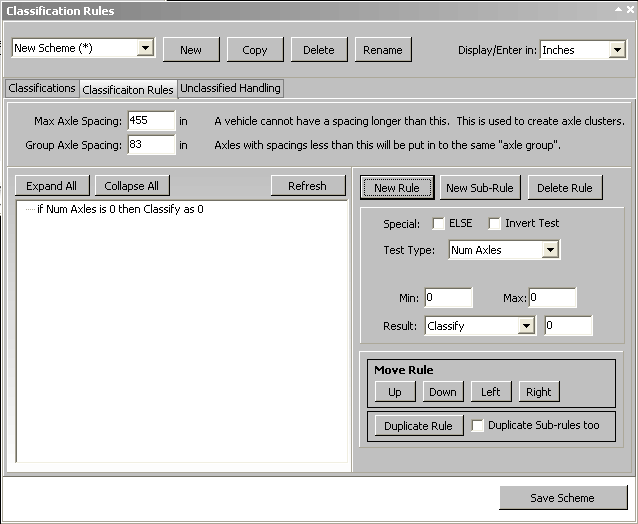
Task: Click Expand All rules button
Action: tap(52, 186)
